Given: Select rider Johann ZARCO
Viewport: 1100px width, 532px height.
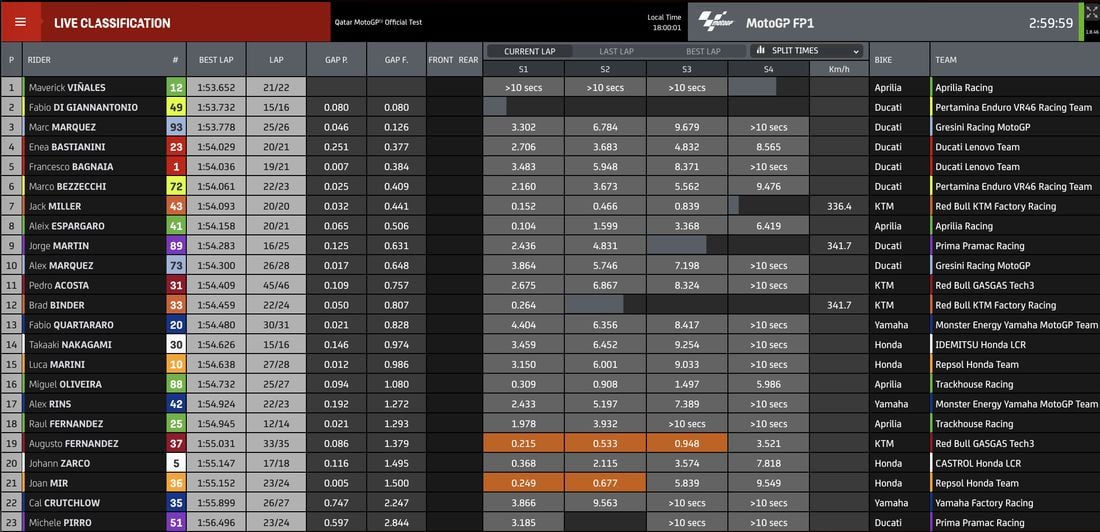Looking at the screenshot, I should pos(60,463).
